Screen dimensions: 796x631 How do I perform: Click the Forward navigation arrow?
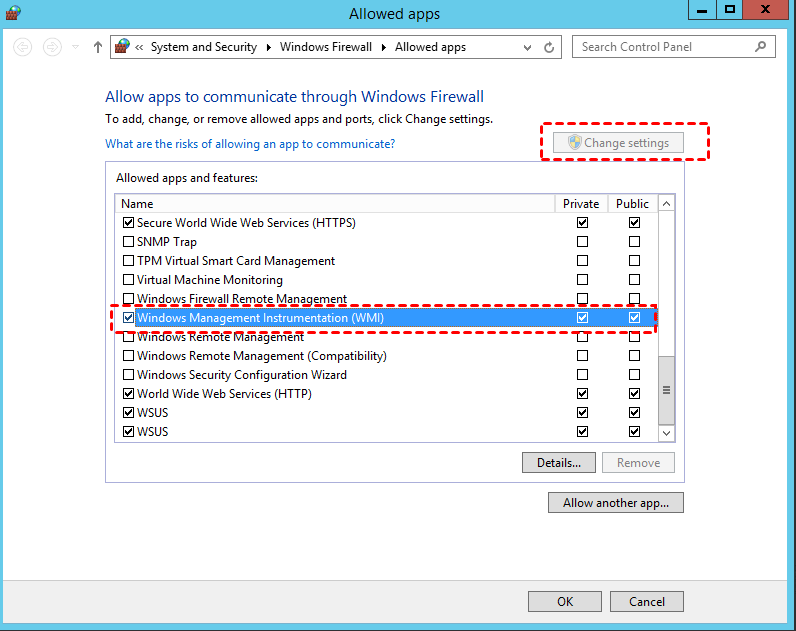pos(52,47)
